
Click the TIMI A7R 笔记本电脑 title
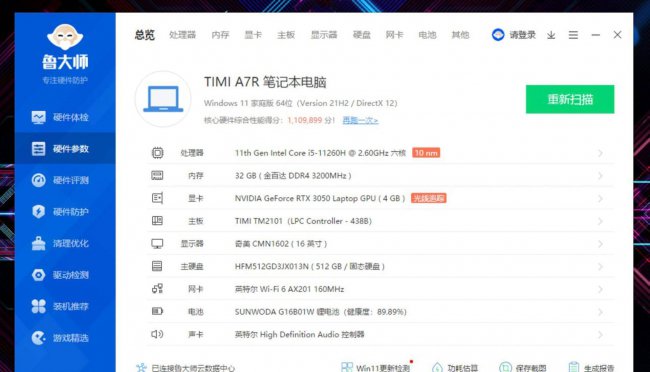265,82
